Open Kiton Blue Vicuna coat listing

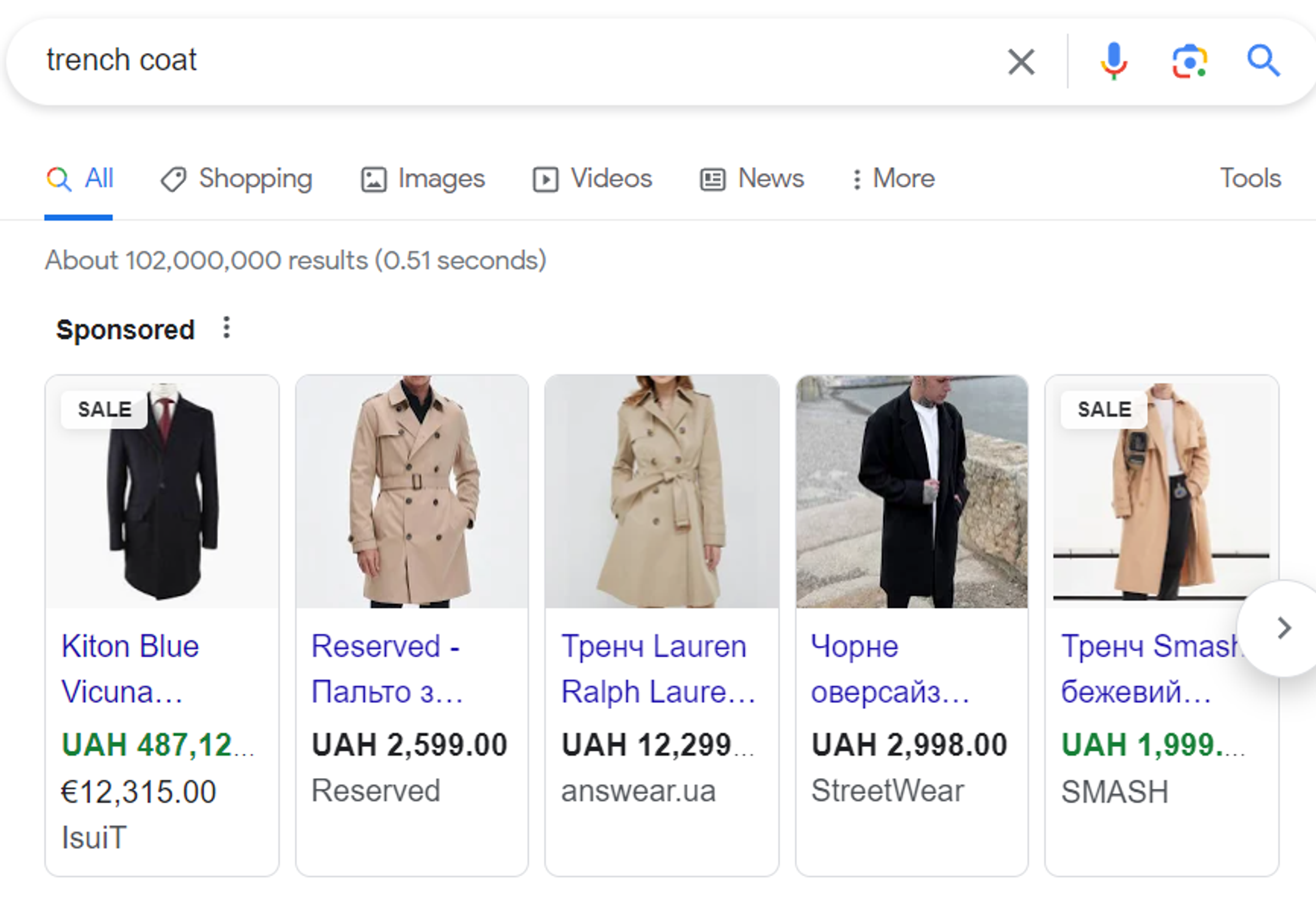point(130,668)
